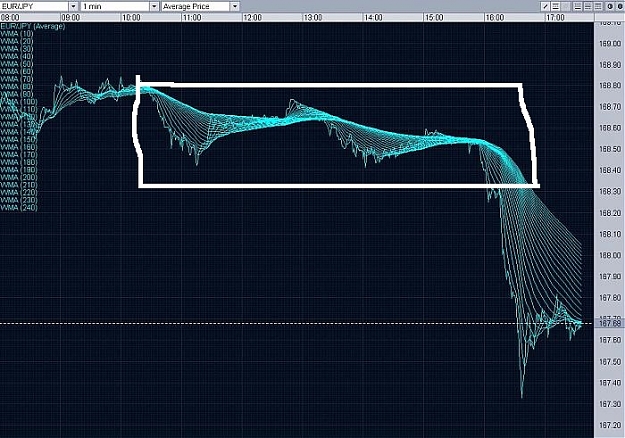
Task: Select the WMA (20) legend entry
Action: [17, 41]
